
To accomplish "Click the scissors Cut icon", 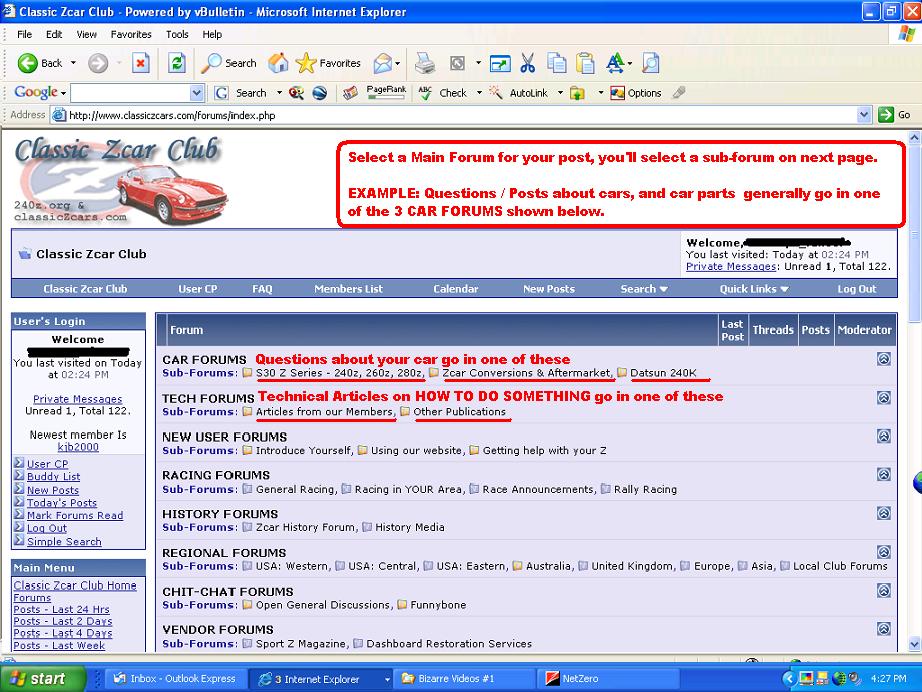I will (527, 63).
